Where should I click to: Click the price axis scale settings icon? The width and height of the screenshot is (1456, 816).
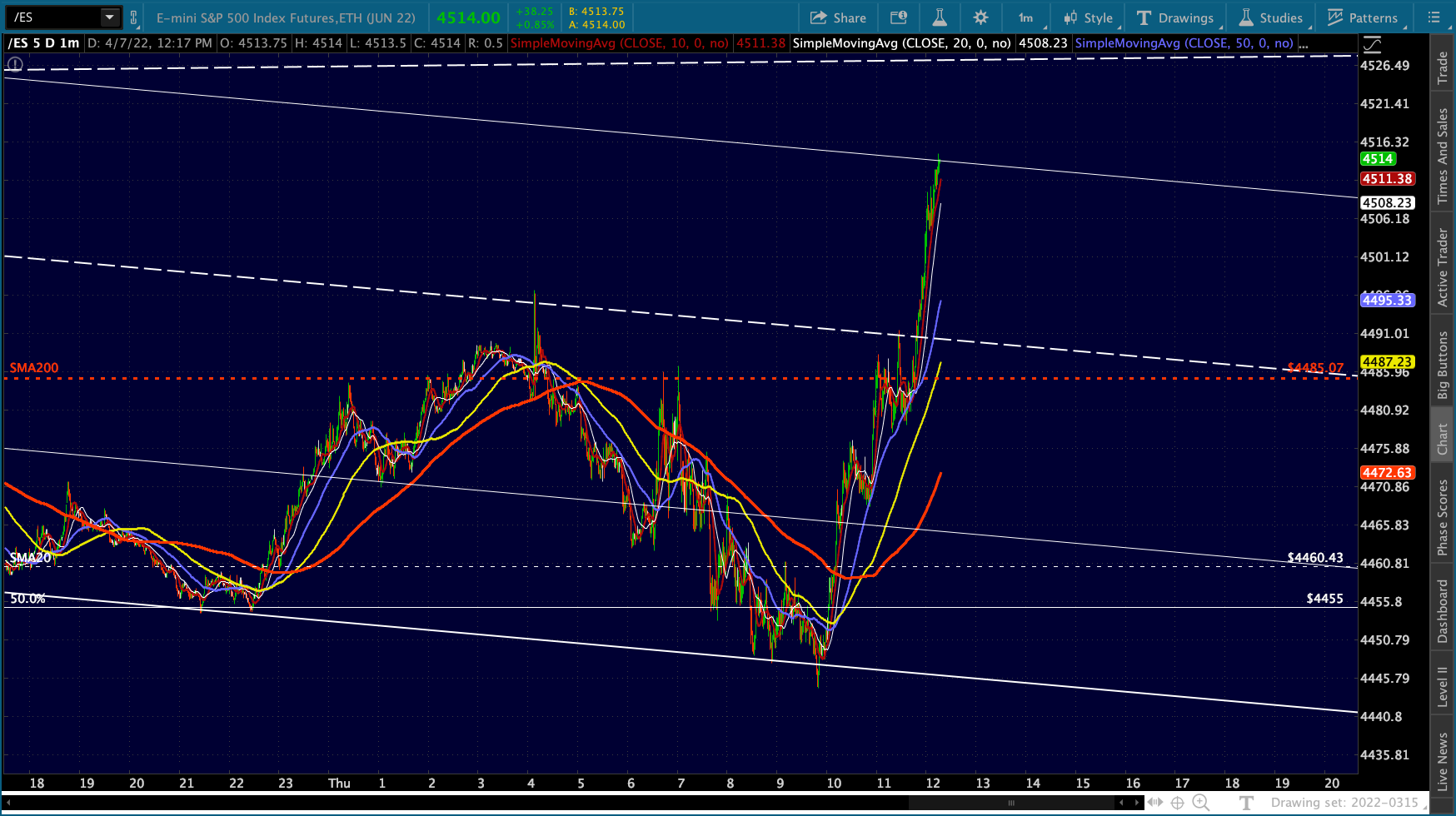pyautogui.click(x=1372, y=43)
